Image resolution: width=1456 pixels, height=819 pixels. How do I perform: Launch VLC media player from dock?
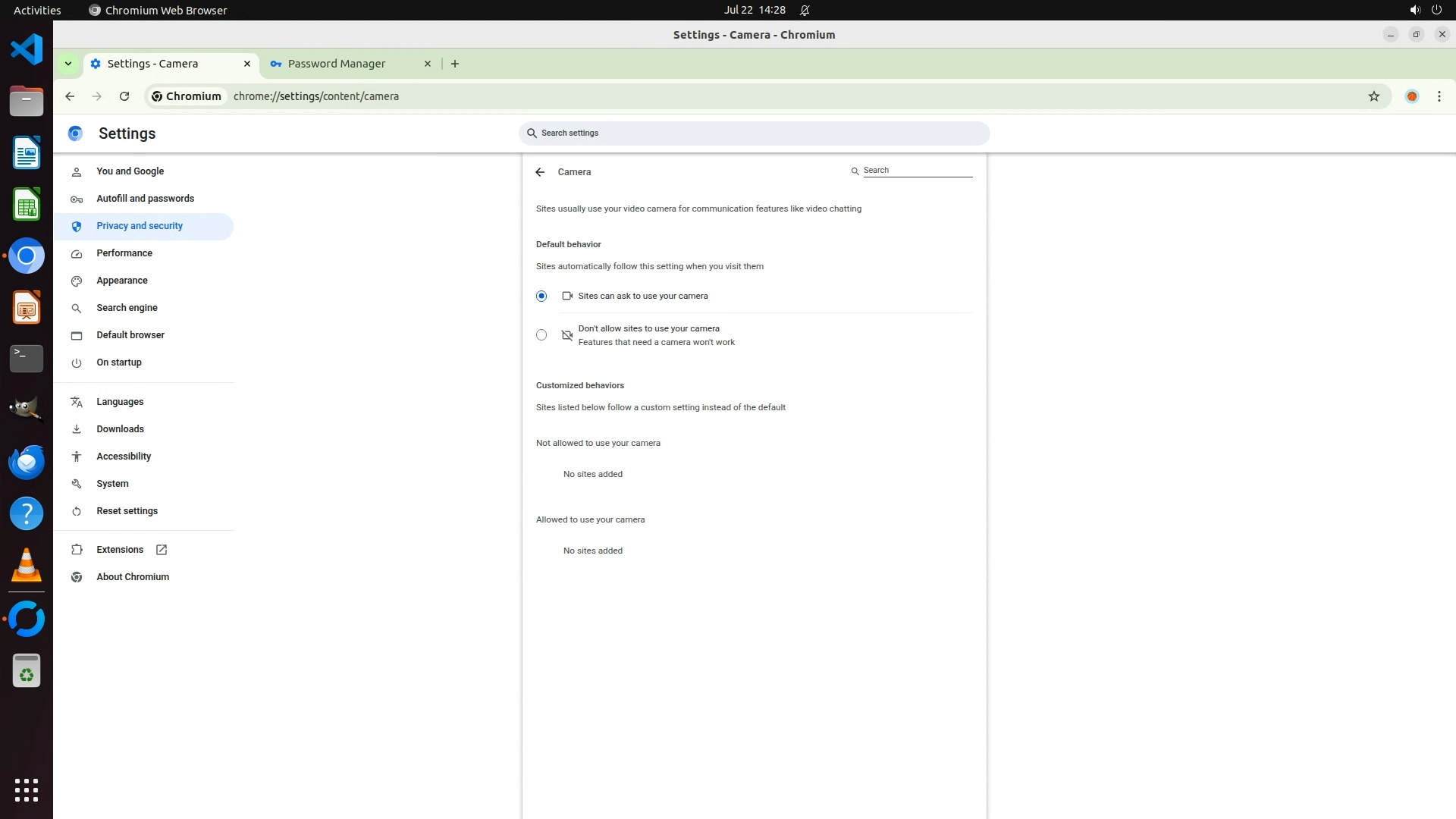pyautogui.click(x=27, y=566)
